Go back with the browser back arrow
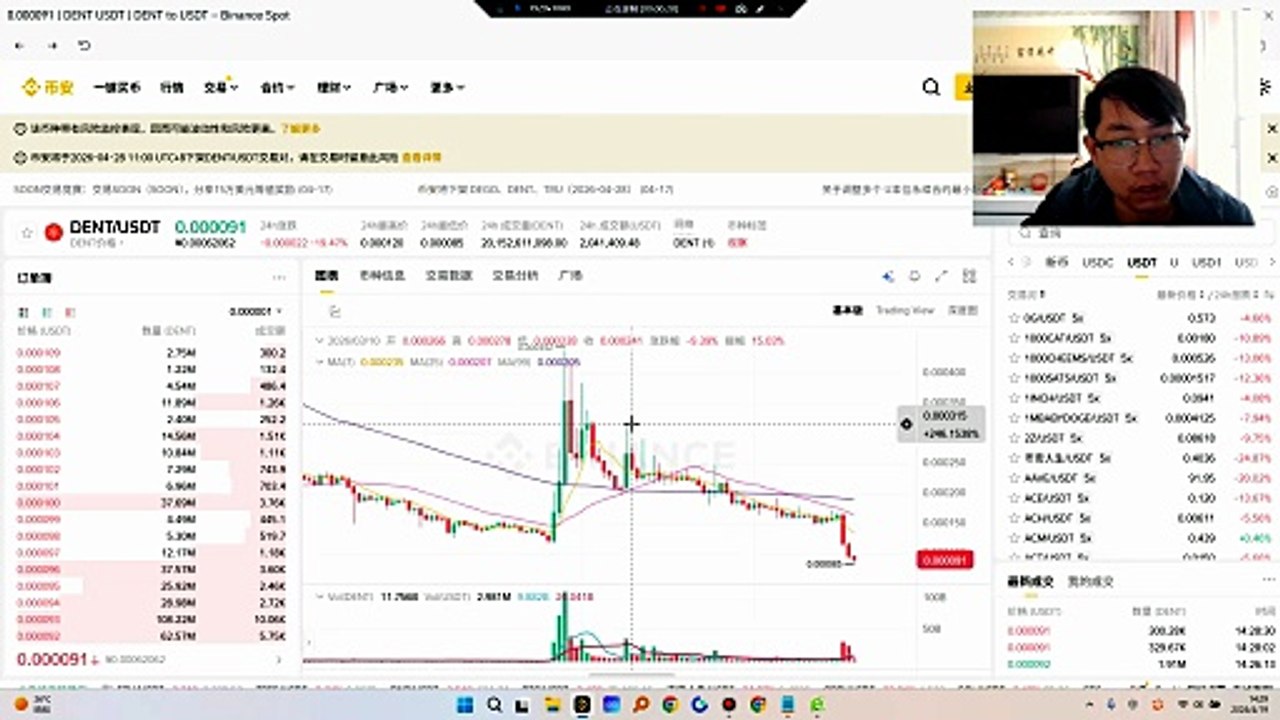Screen dimensions: 1280x720 (19, 46)
